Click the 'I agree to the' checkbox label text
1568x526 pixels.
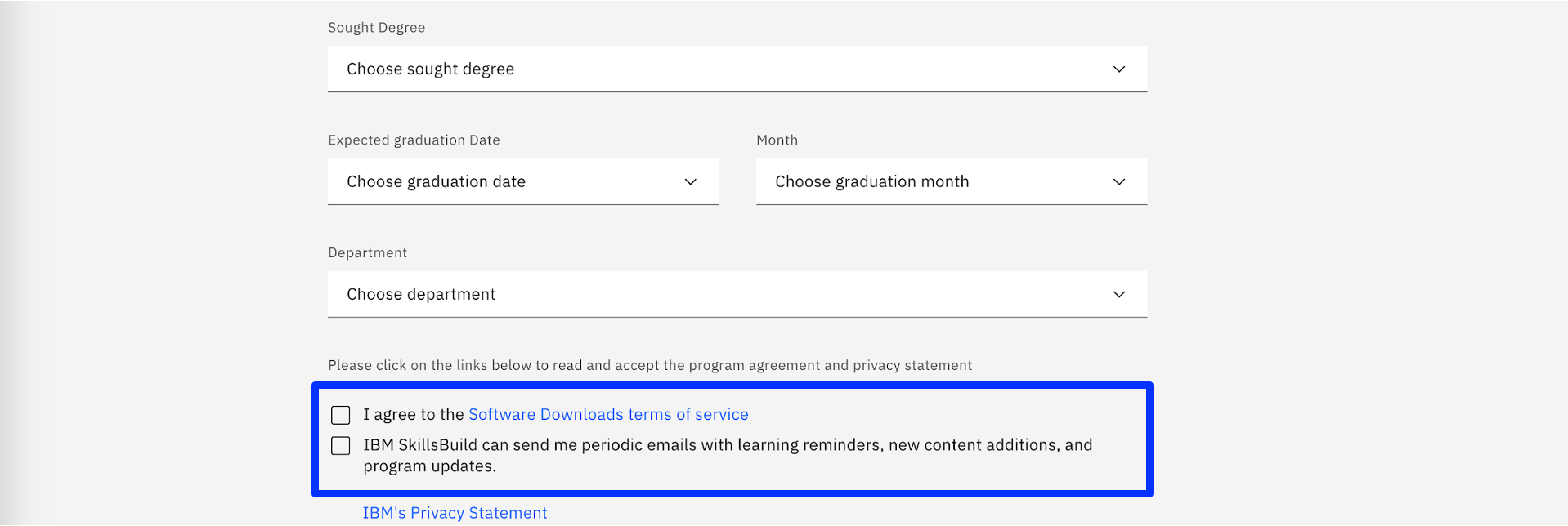(414, 415)
